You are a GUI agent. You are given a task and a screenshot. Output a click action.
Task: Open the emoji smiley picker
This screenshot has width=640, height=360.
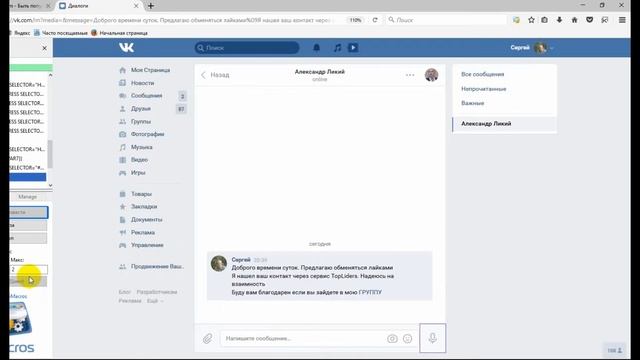[x=407, y=338]
